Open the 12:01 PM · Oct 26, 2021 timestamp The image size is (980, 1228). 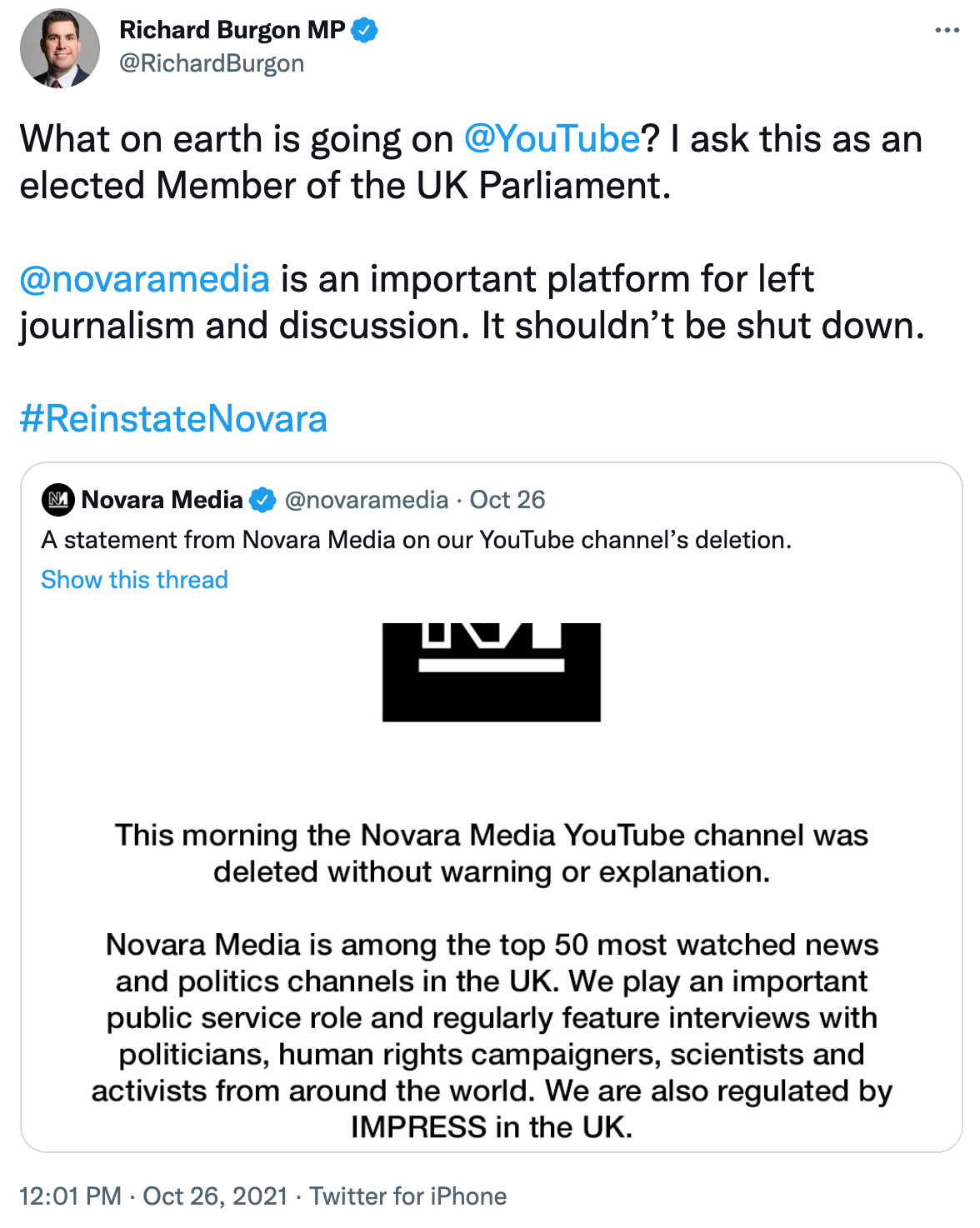tap(153, 1196)
